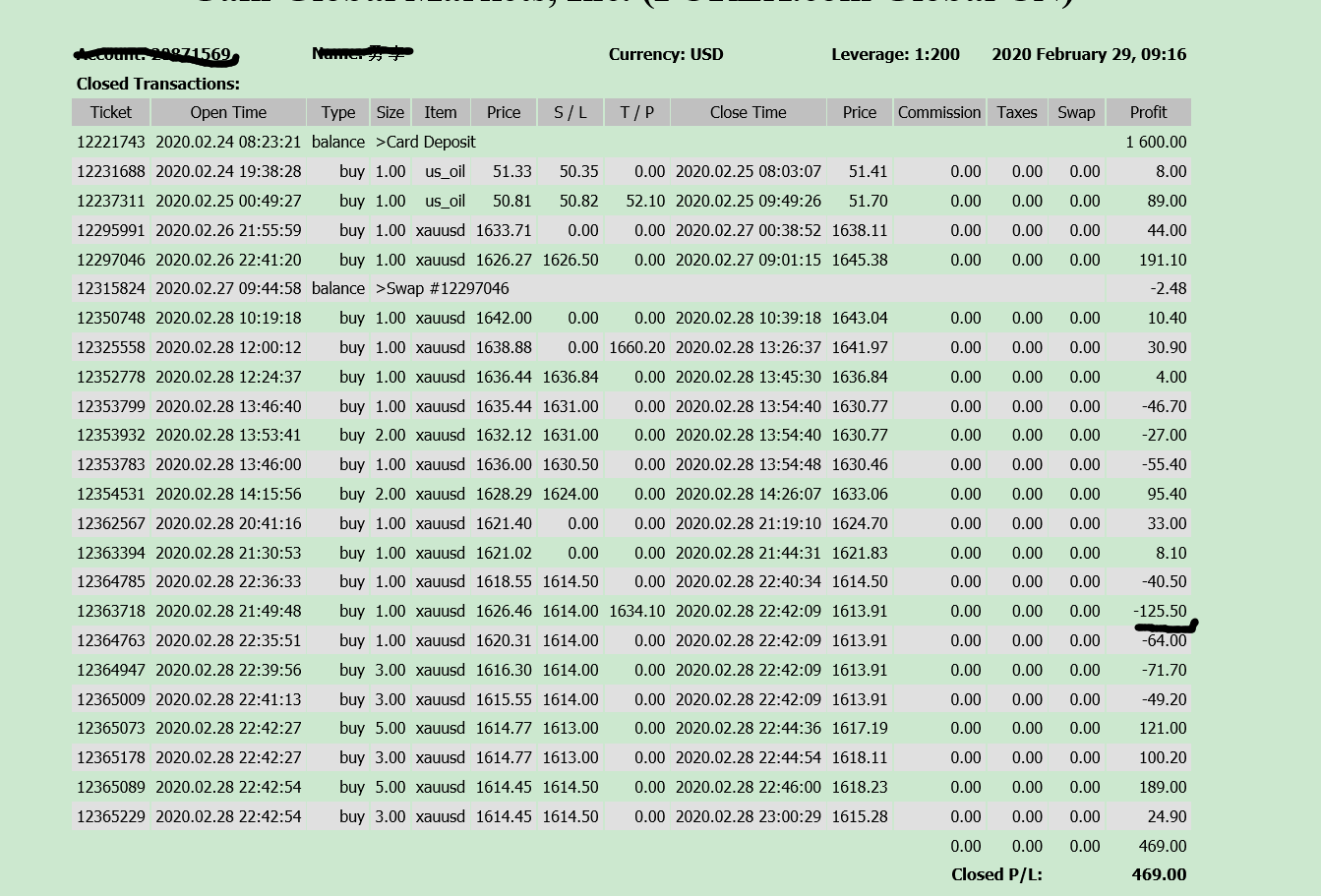Click the Type column header

click(338, 112)
